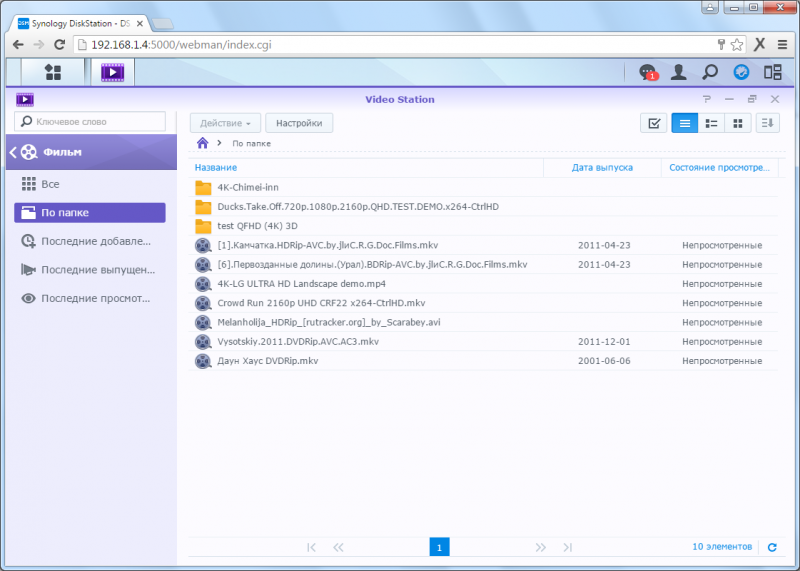The height and width of the screenshot is (571, 800).
Task: Select Melanholija_HDRip file name
Action: point(329,322)
